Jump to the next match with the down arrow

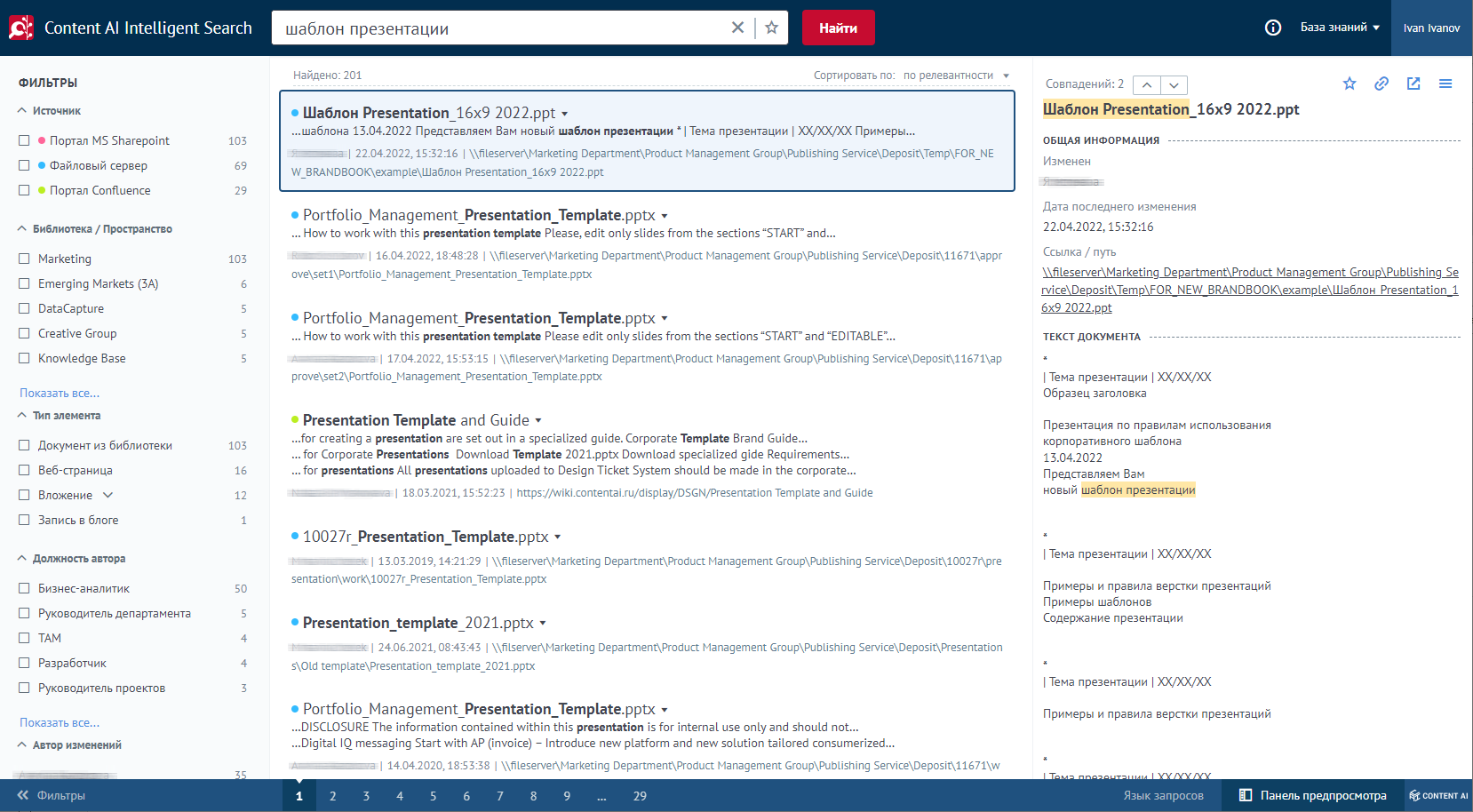[x=1174, y=85]
